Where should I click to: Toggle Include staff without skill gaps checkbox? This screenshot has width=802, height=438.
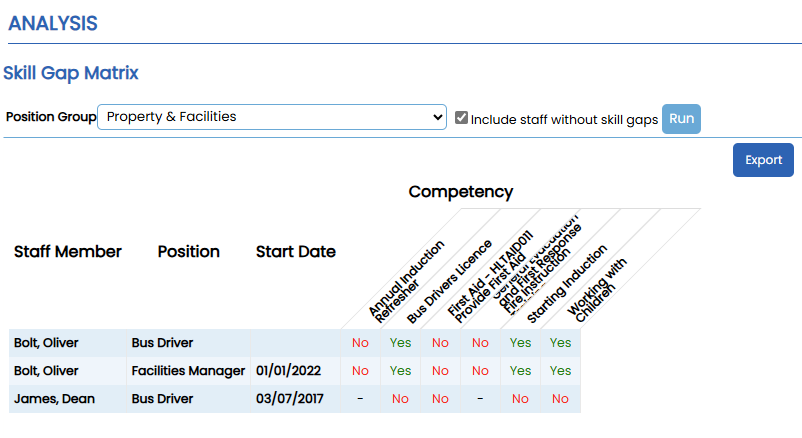tap(461, 118)
